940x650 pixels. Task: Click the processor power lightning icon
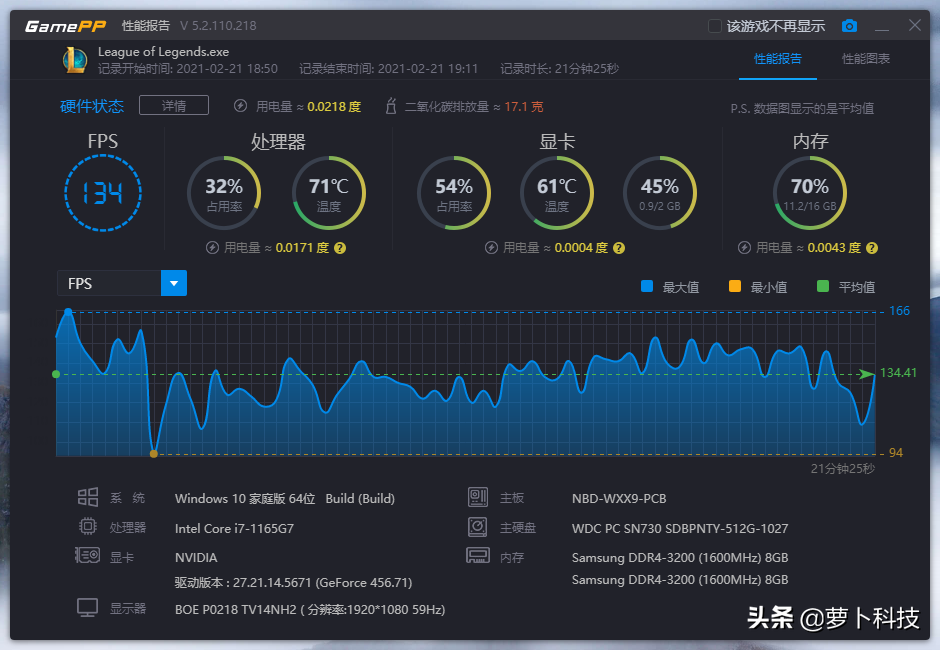point(212,248)
